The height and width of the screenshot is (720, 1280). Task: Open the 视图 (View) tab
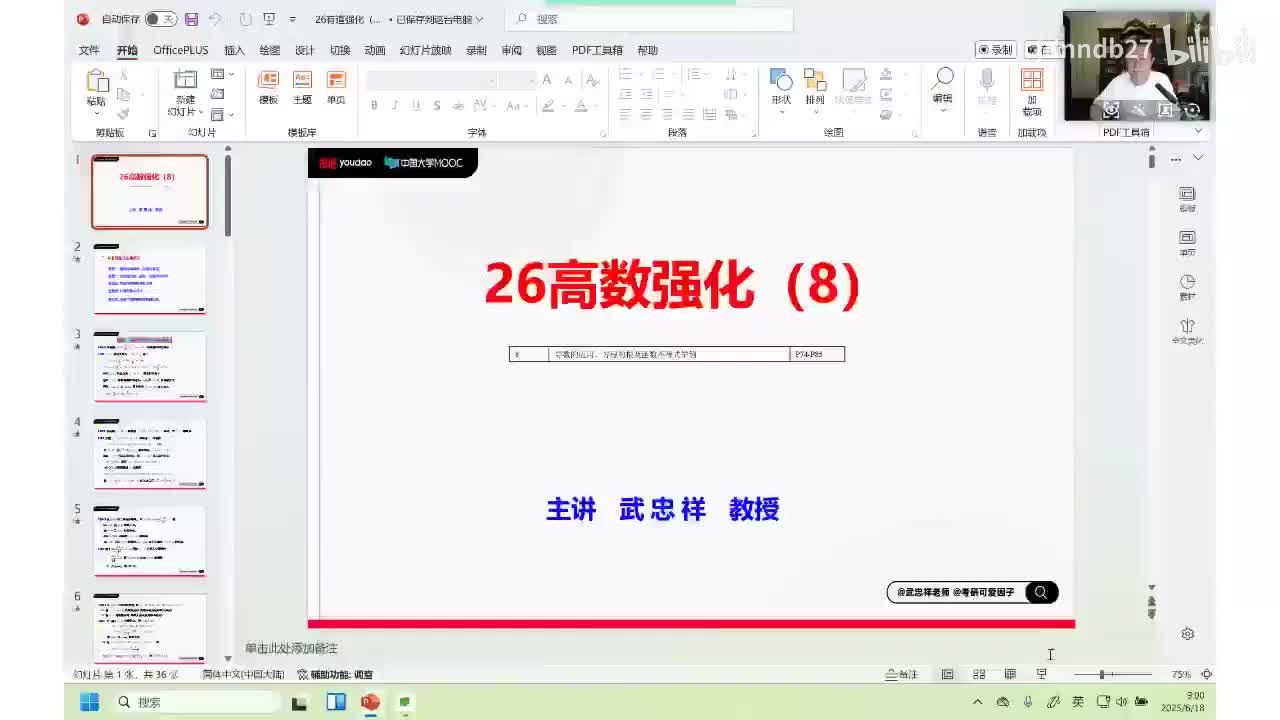[546, 50]
